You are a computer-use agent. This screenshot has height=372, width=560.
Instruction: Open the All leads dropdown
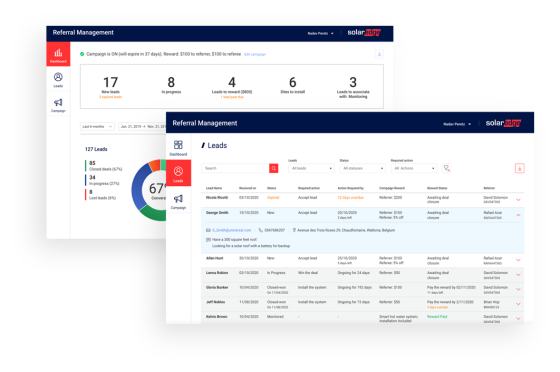[x=311, y=168]
